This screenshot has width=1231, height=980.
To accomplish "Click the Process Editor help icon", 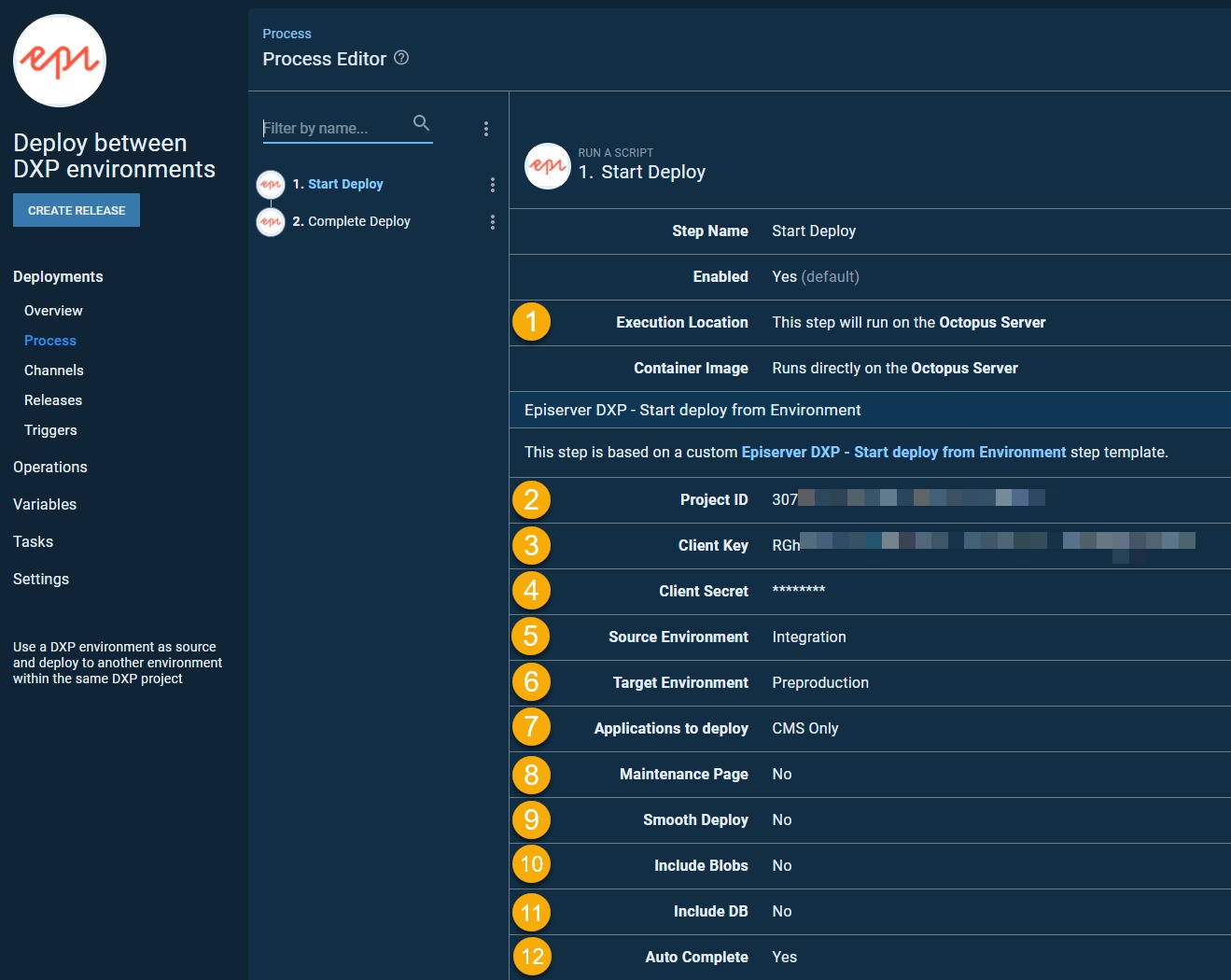I will (x=401, y=58).
